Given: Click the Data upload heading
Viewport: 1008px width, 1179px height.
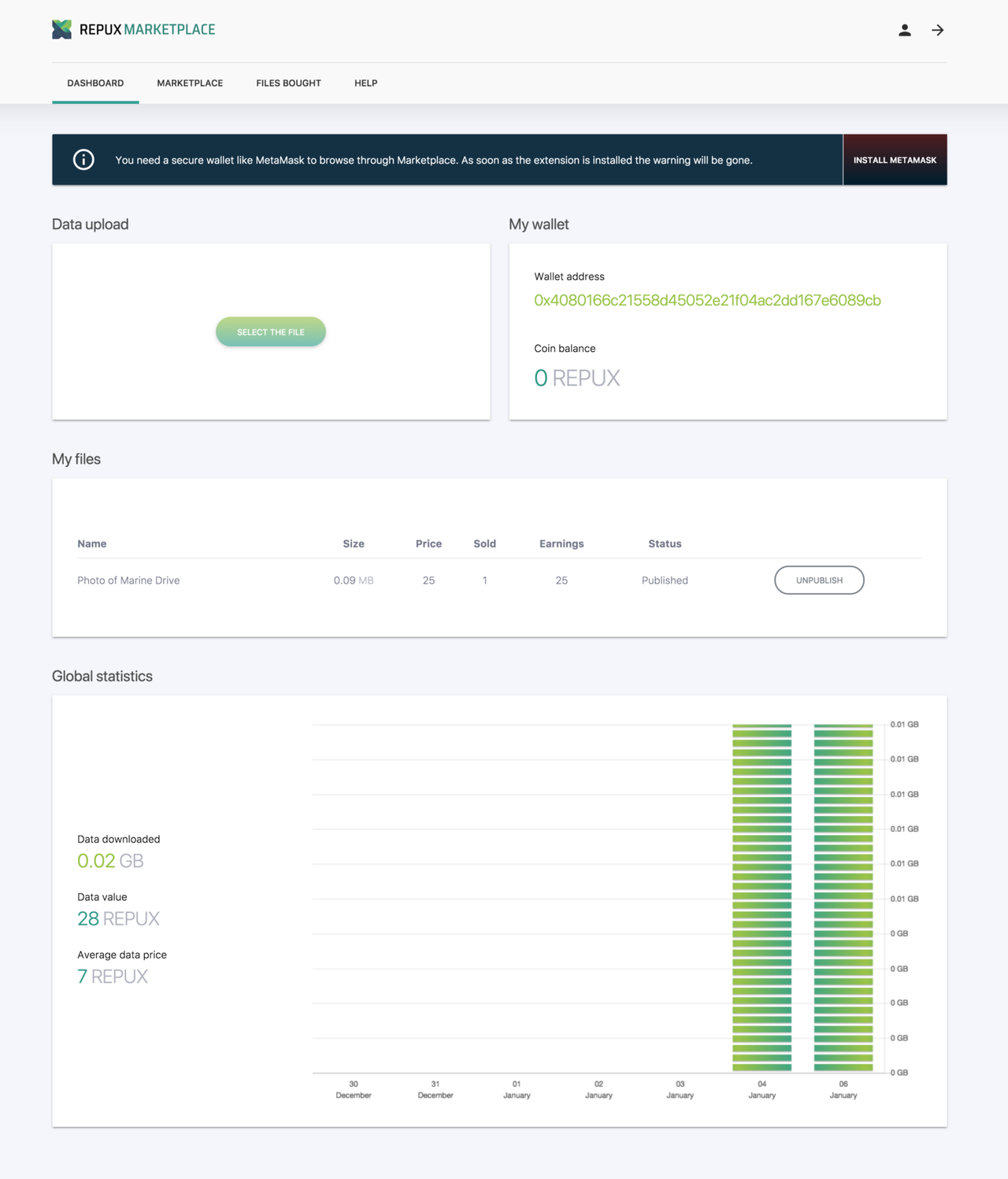Looking at the screenshot, I should click(x=91, y=224).
